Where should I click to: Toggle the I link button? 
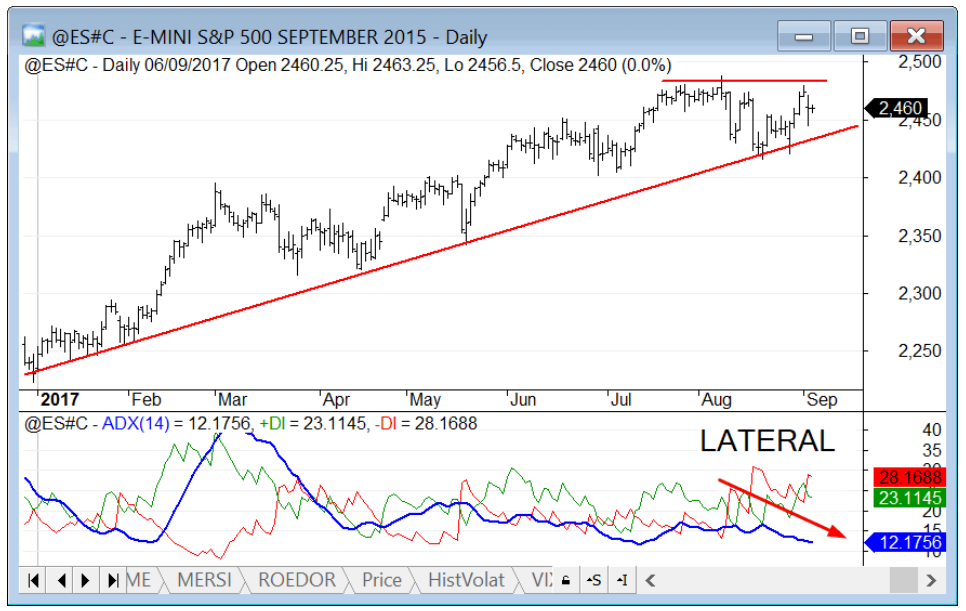621,580
